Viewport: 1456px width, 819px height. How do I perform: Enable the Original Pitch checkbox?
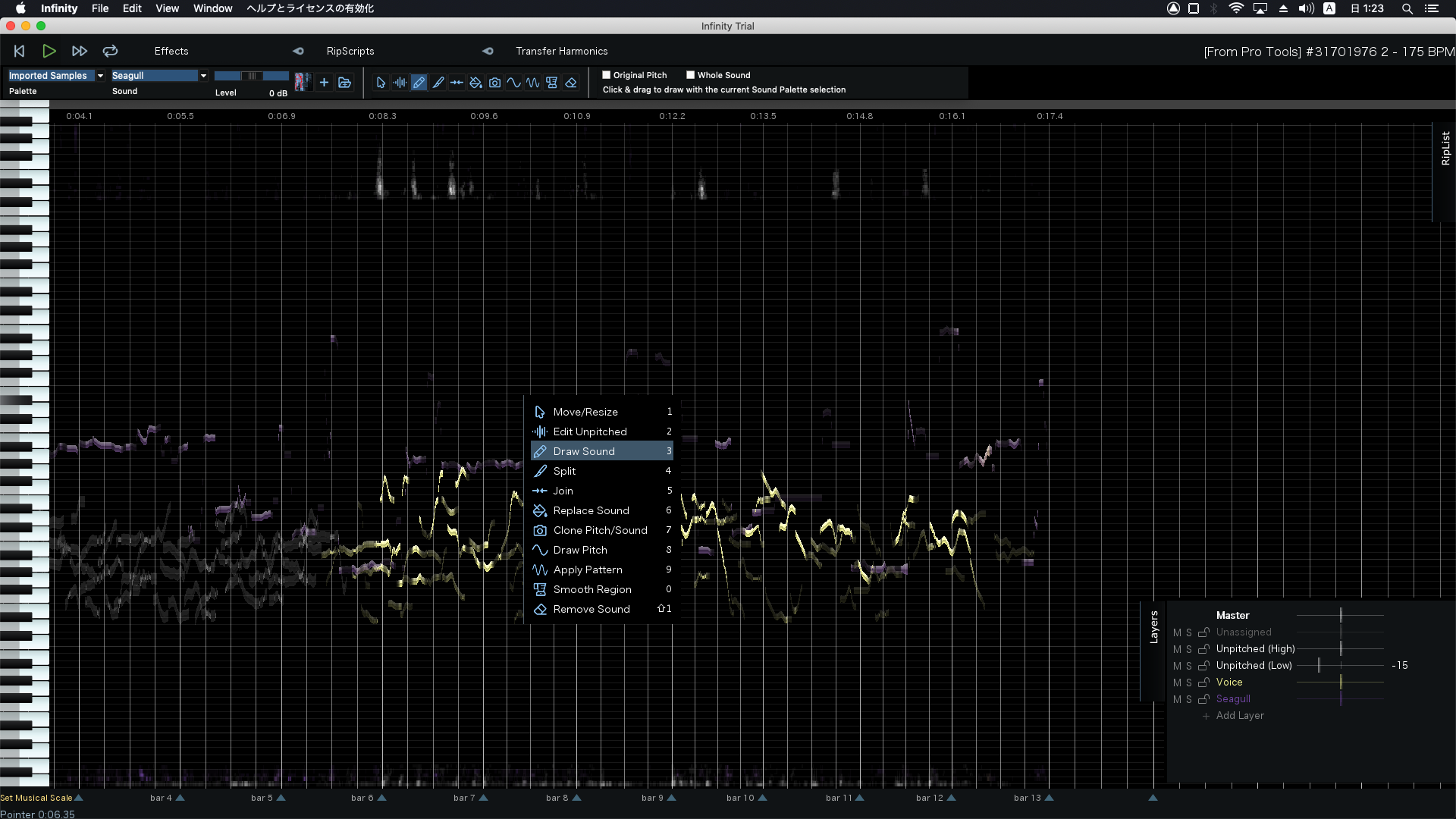(x=607, y=75)
